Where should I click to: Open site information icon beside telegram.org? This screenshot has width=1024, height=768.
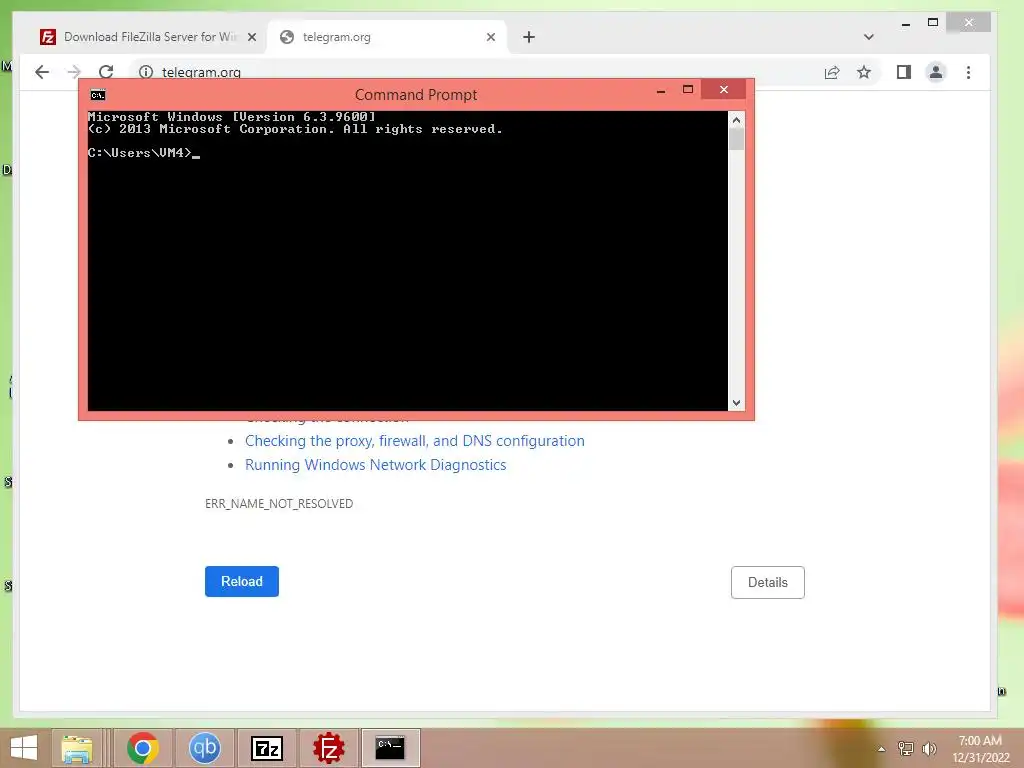point(146,72)
